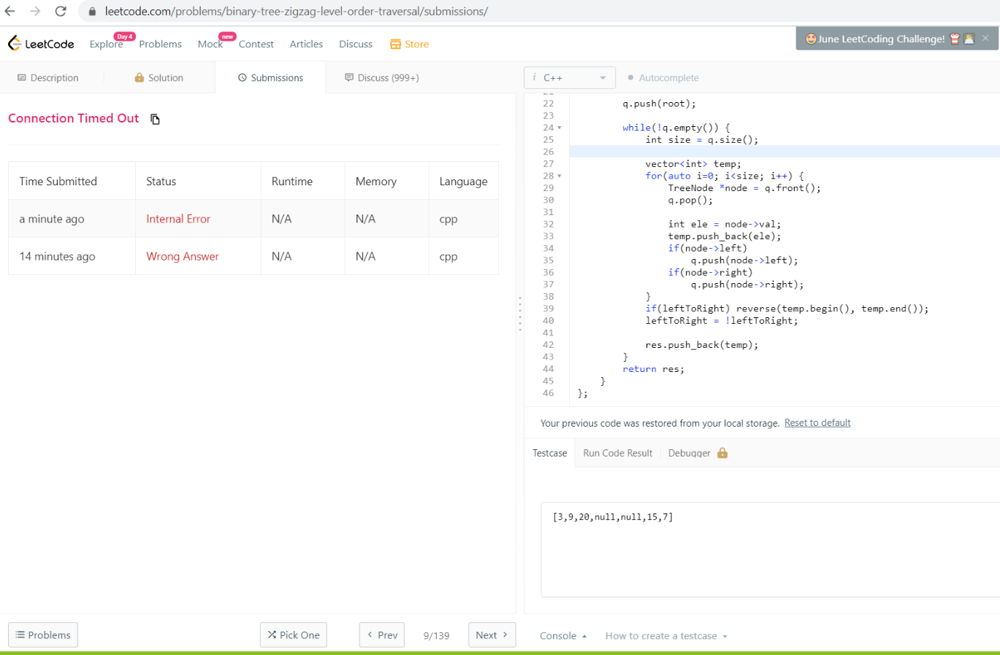
Task: Click code line 'vector<int> temp;'
Action: (693, 164)
